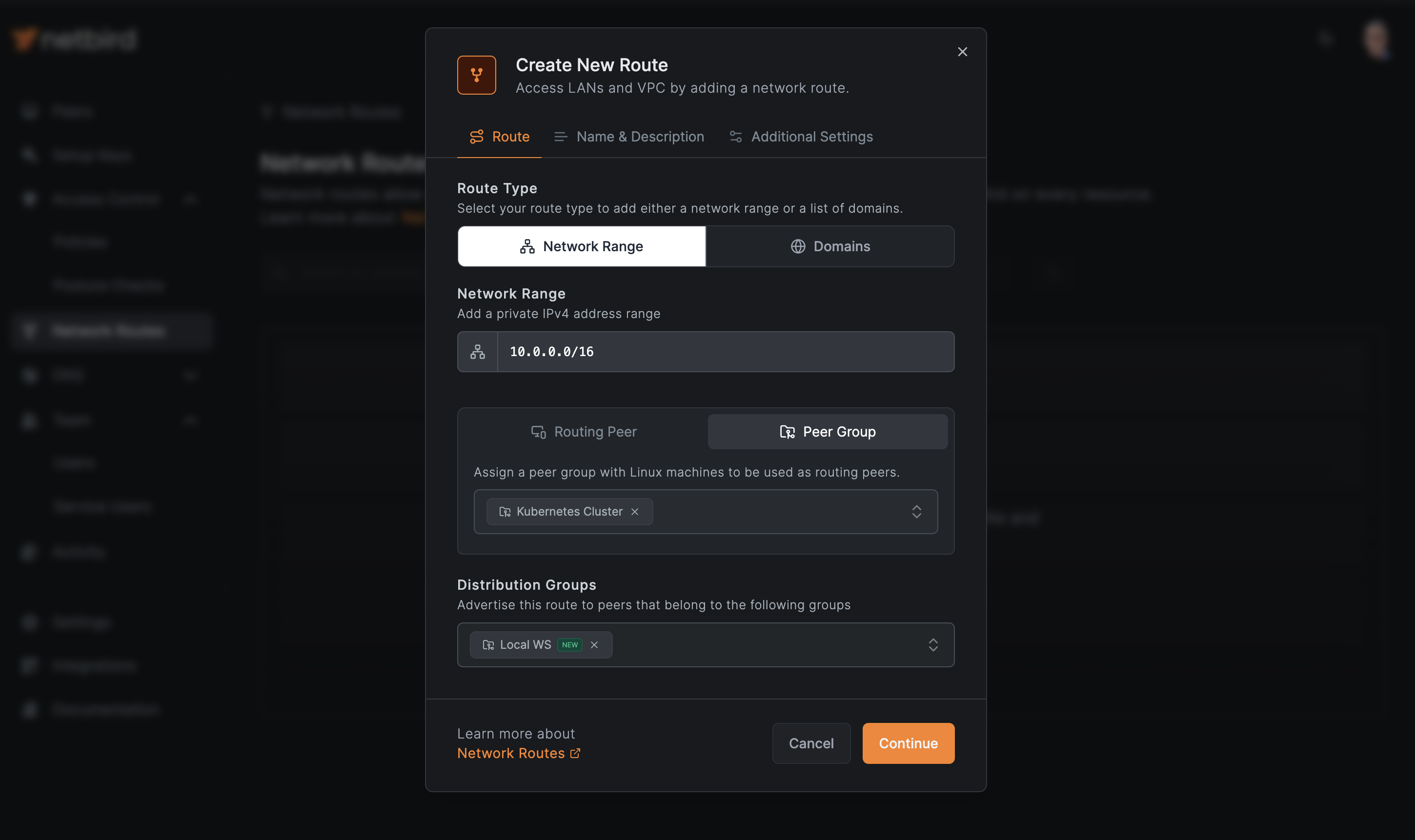Close the Create New Route dialog
The image size is (1415, 840).
(962, 52)
